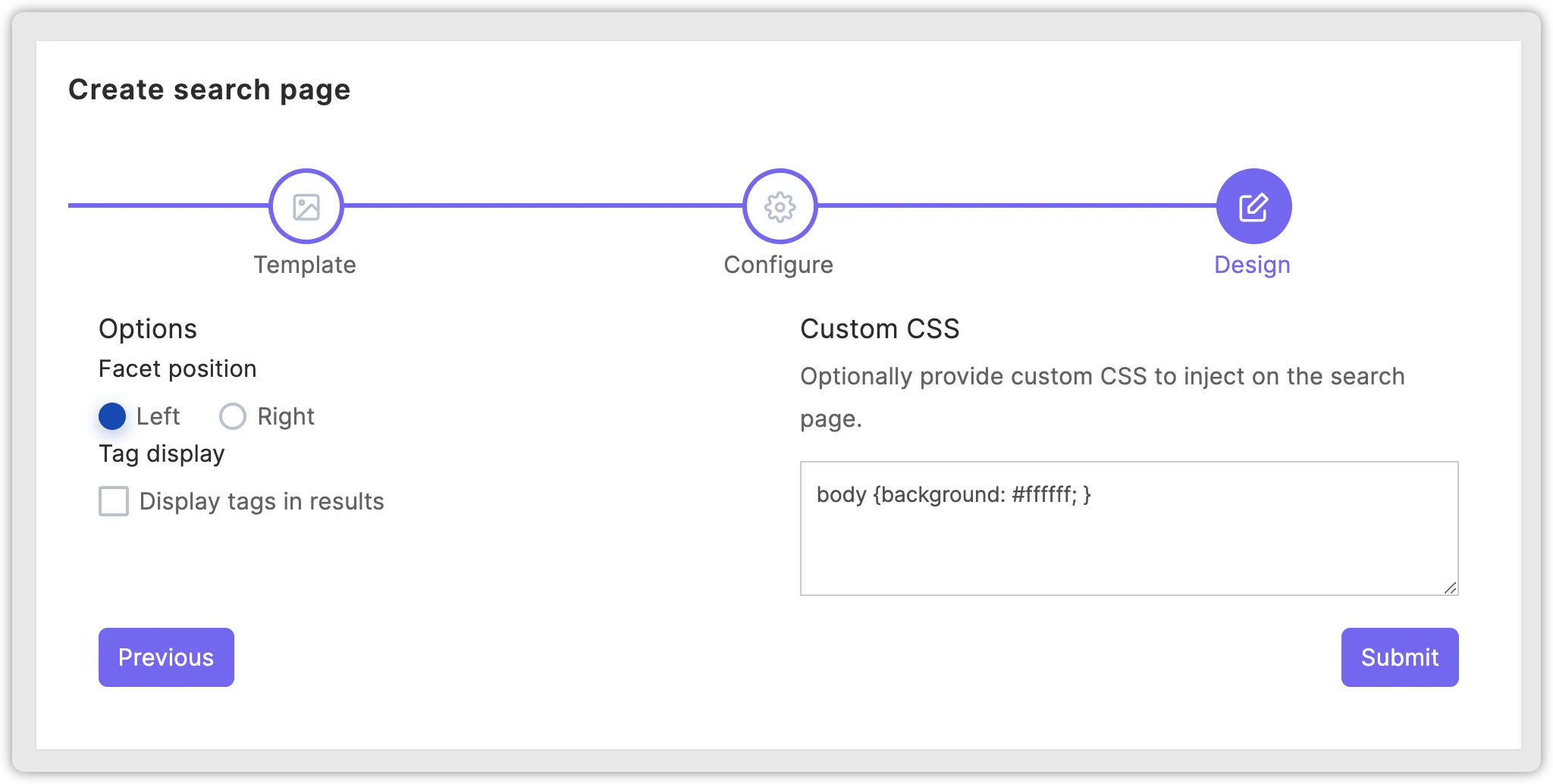Select the Right facet position option

click(232, 416)
